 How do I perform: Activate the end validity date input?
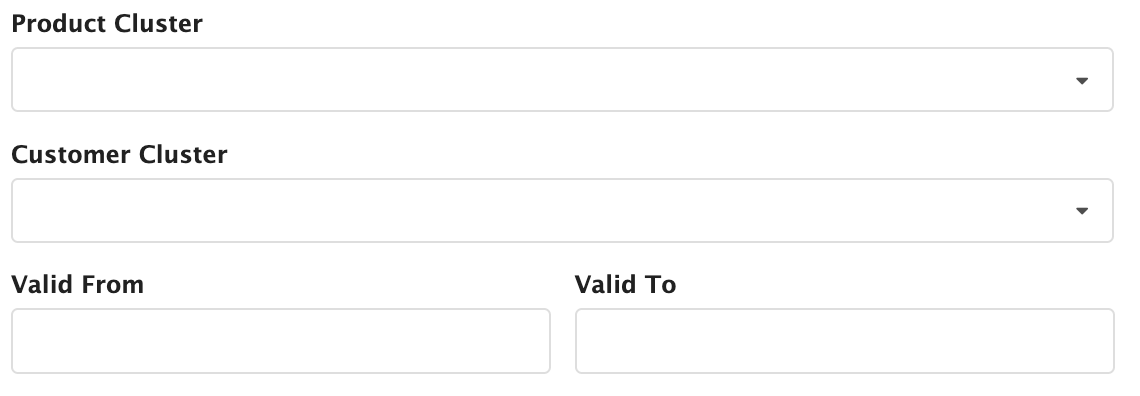pyautogui.click(x=845, y=341)
